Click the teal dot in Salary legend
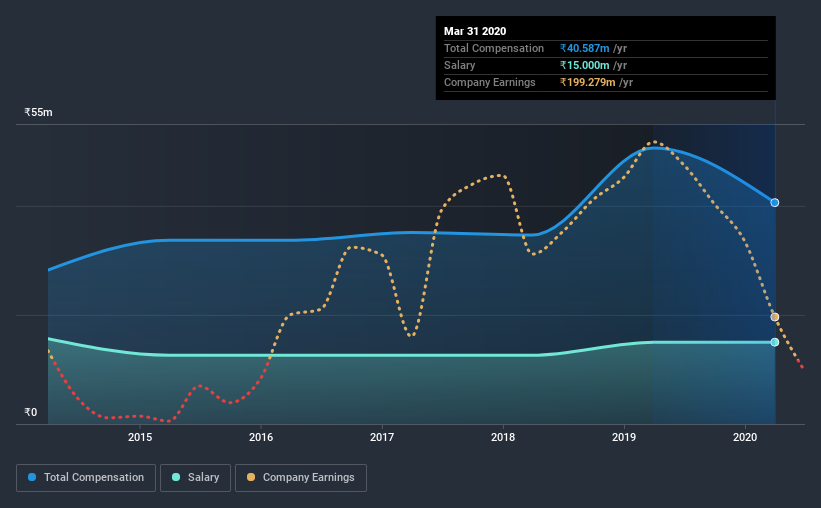The width and height of the screenshot is (821, 508). (x=176, y=477)
